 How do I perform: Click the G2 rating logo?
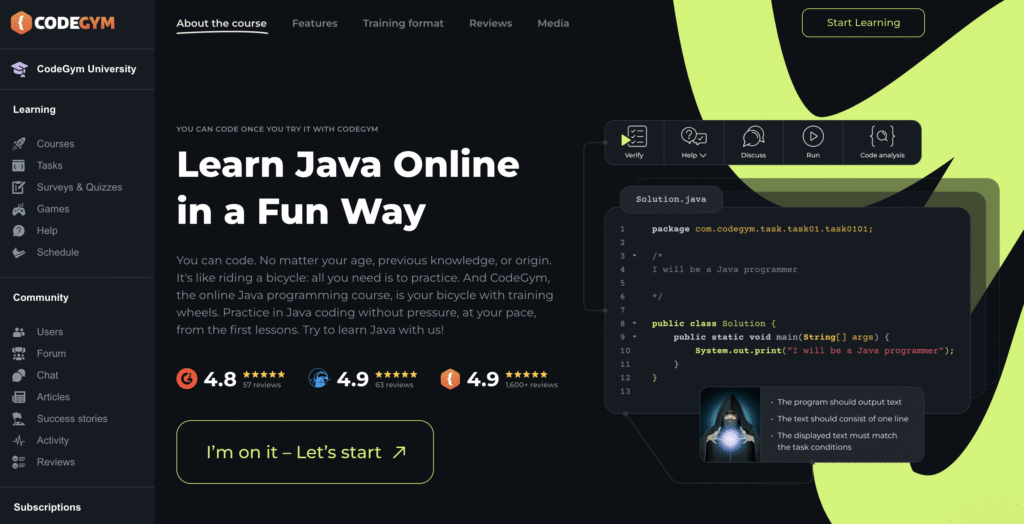click(x=187, y=378)
